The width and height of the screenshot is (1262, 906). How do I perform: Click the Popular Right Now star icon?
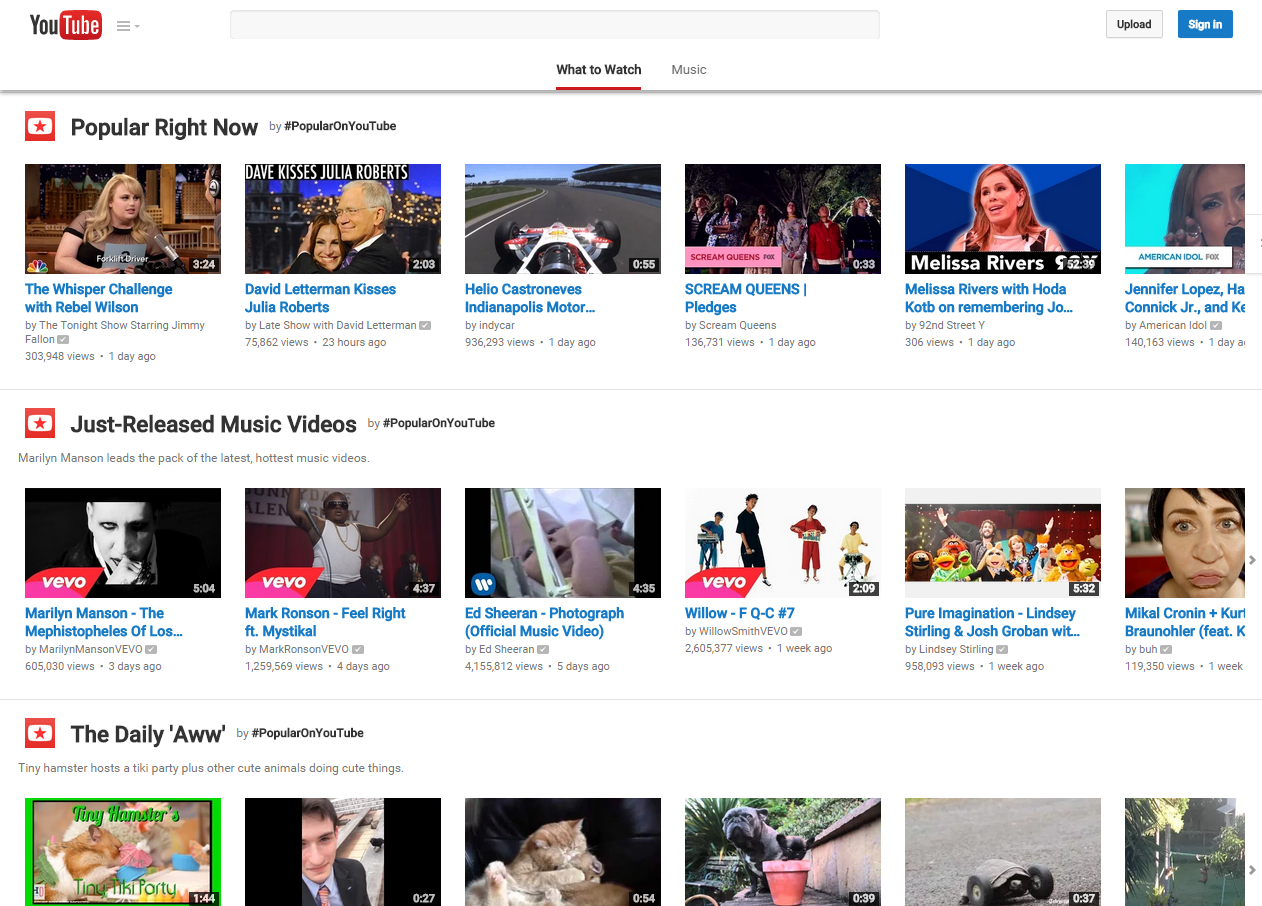tap(39, 126)
